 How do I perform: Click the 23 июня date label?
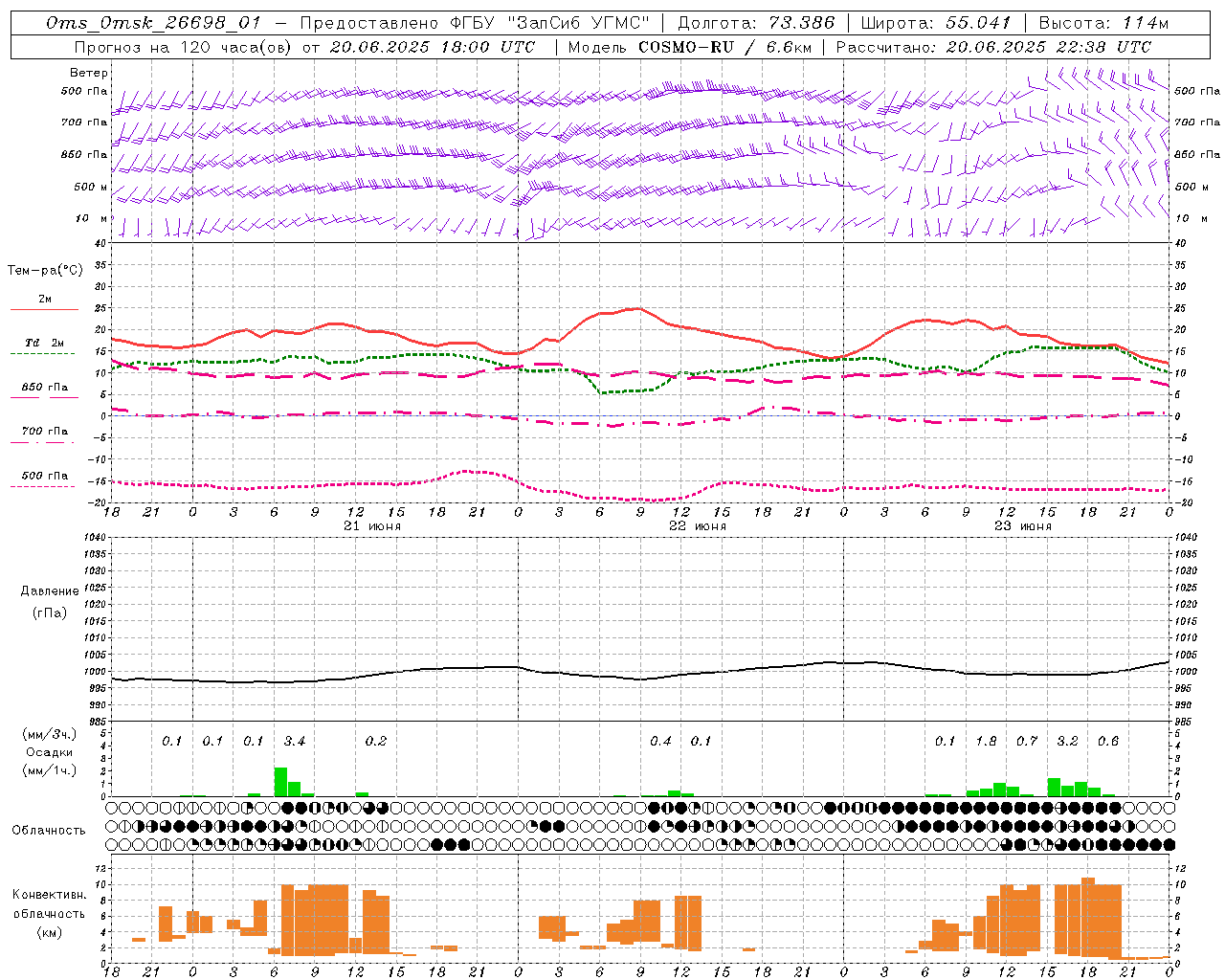coord(1023,526)
